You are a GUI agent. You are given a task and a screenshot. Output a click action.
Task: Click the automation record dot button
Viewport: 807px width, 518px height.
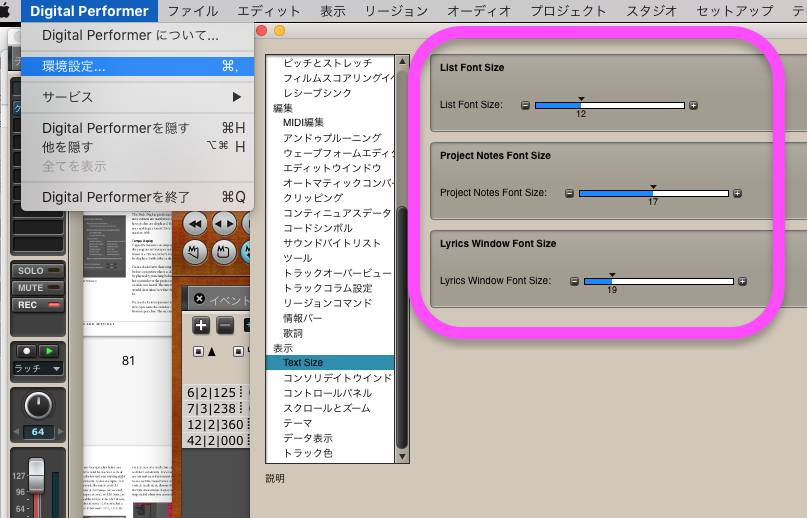point(26,351)
